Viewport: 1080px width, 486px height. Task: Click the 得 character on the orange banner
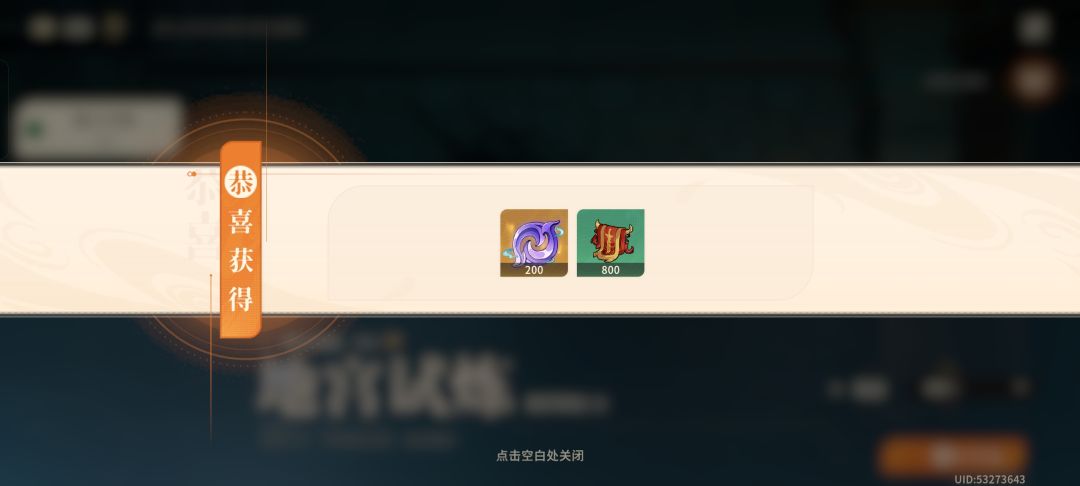240,298
